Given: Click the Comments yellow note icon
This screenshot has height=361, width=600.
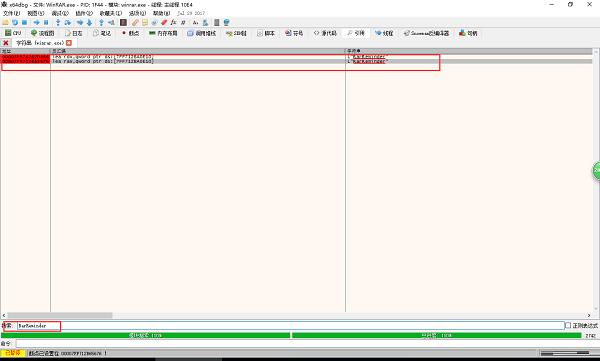Looking at the screenshot, I should [x=145, y=23].
